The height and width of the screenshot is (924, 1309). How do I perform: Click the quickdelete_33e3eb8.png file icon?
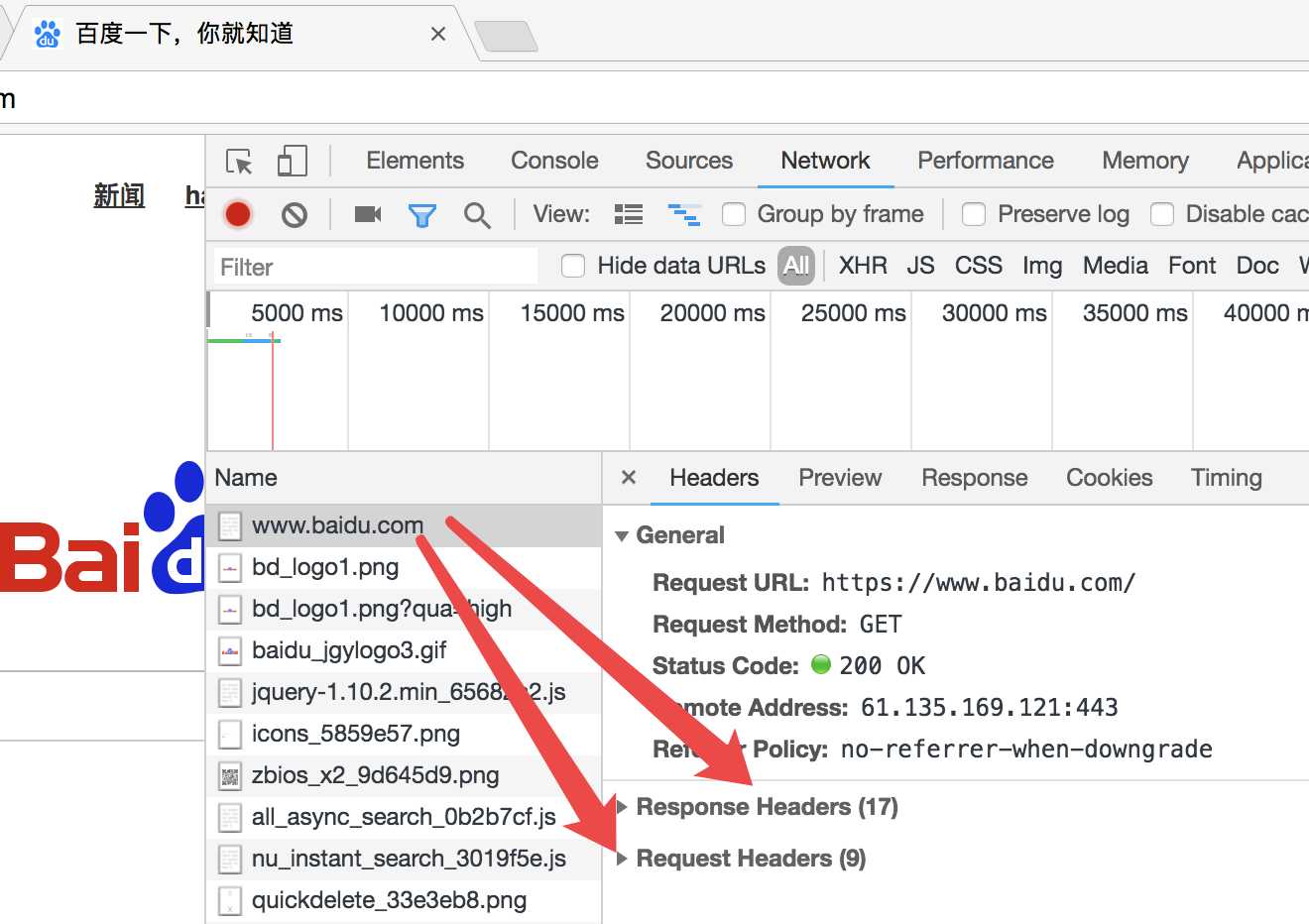pyautogui.click(x=230, y=900)
